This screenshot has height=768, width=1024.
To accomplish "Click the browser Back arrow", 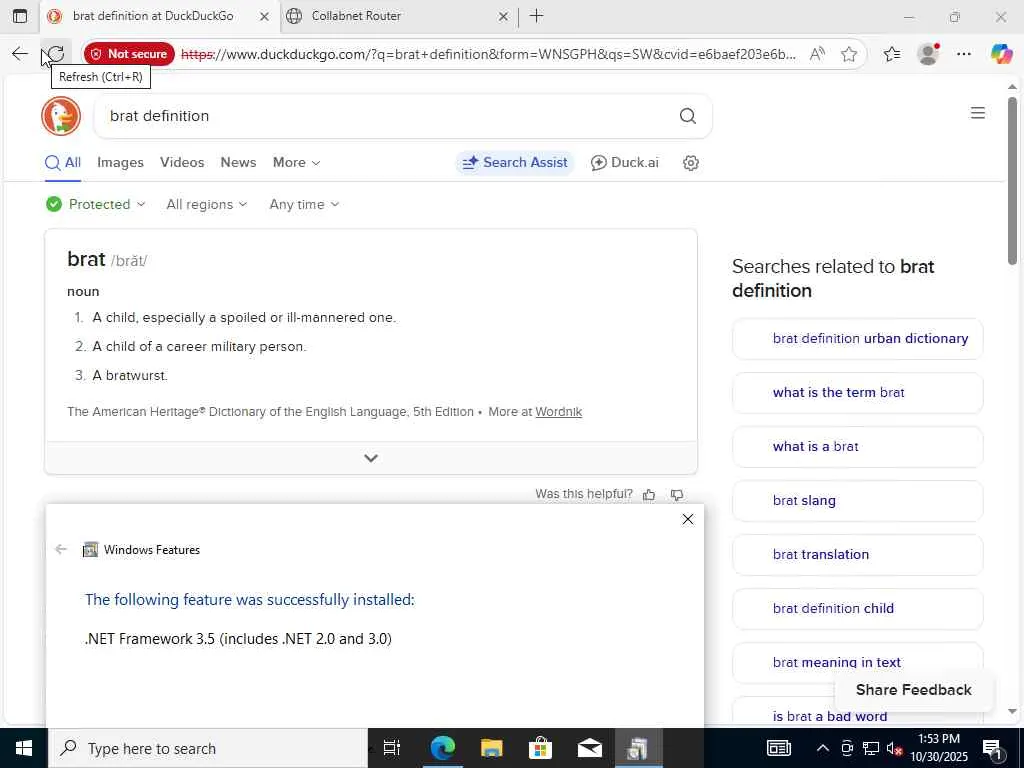I will pyautogui.click(x=20, y=54).
